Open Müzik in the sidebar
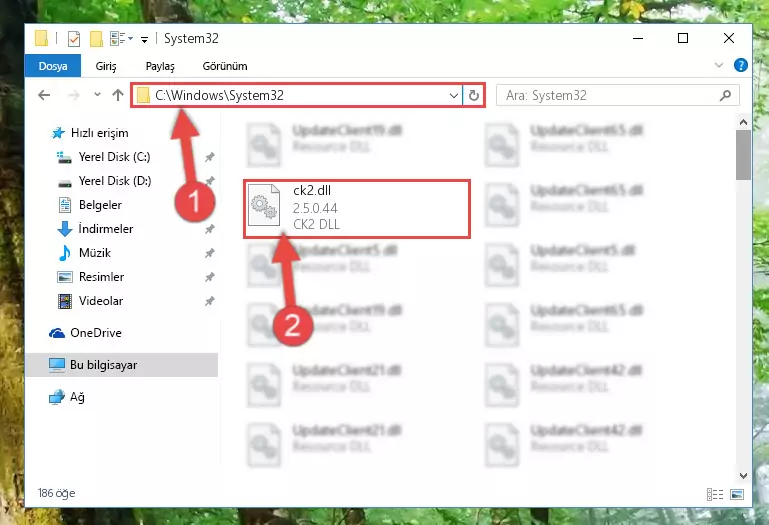Viewport: 769px width, 525px height. (x=84, y=253)
